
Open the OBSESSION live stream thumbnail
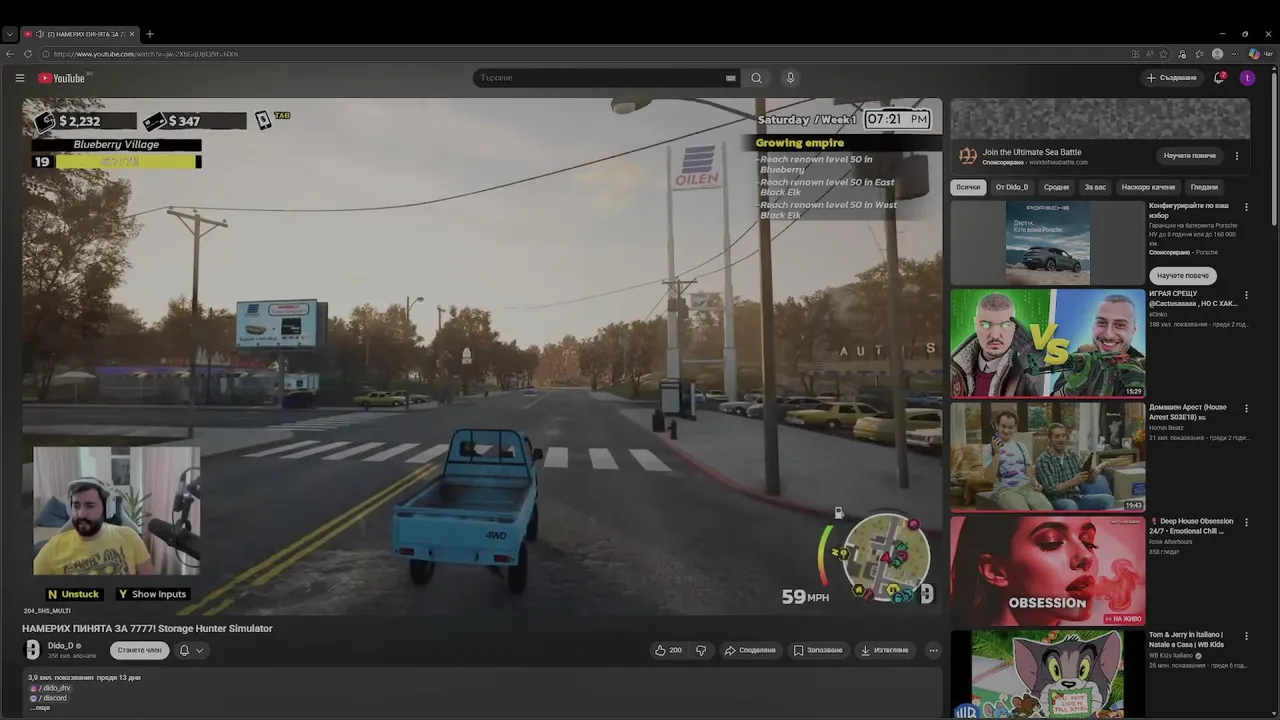click(1047, 571)
